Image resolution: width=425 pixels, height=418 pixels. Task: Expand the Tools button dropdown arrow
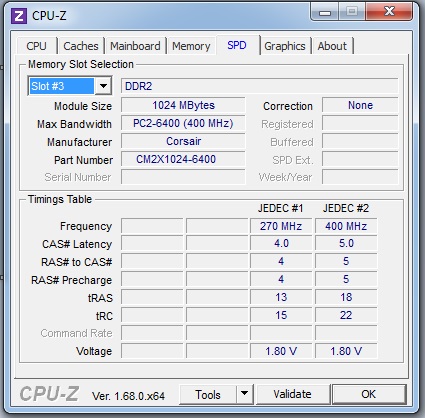pos(245,394)
